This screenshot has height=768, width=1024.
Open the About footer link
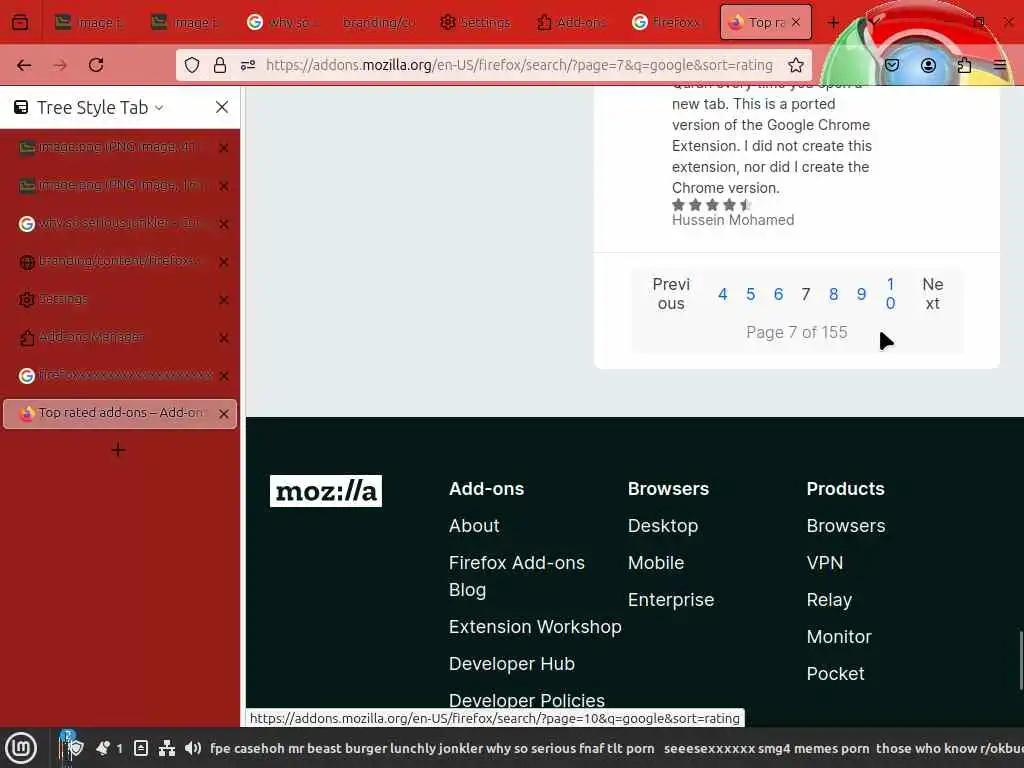(474, 526)
